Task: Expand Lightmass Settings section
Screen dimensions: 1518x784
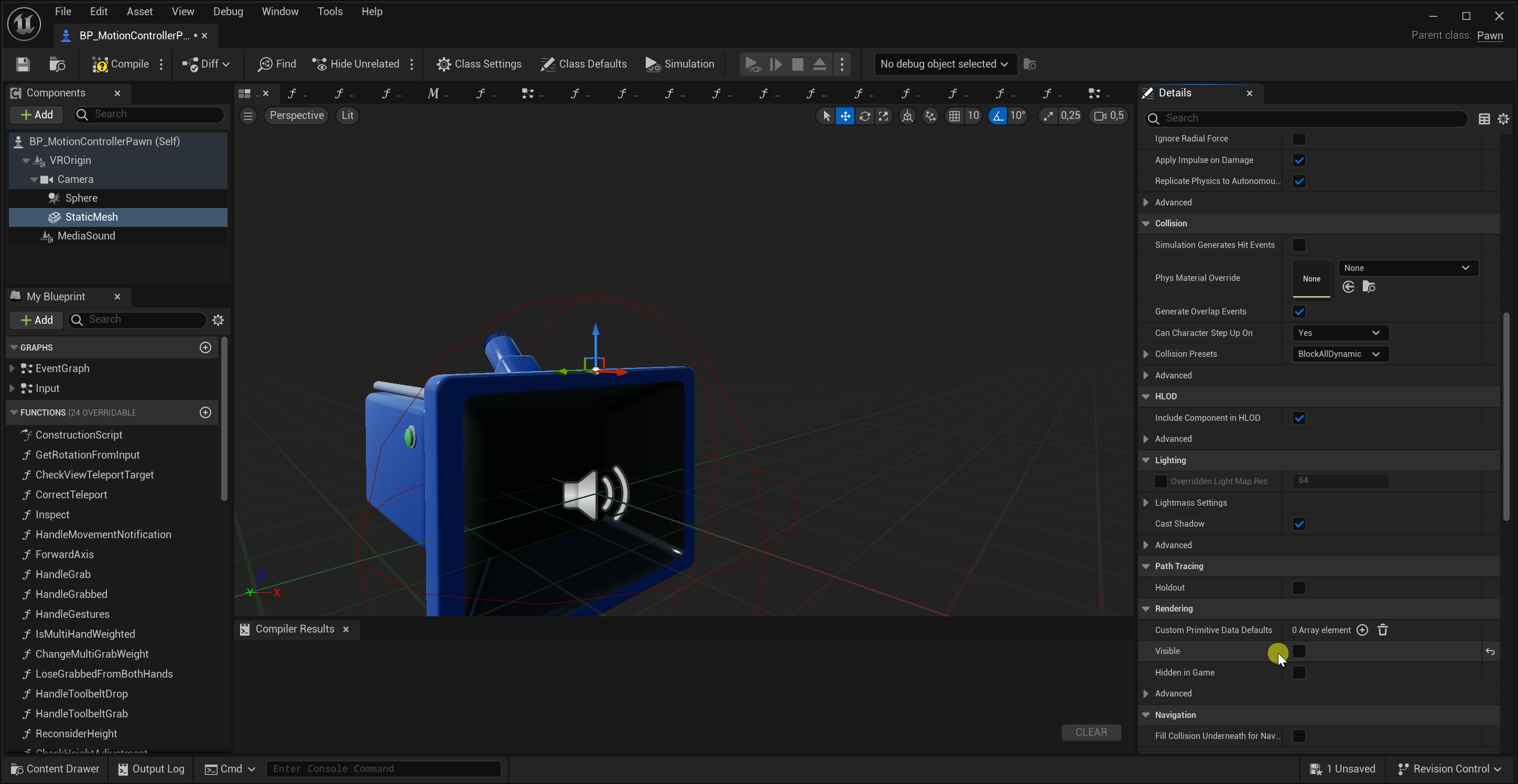Action: 1145,503
